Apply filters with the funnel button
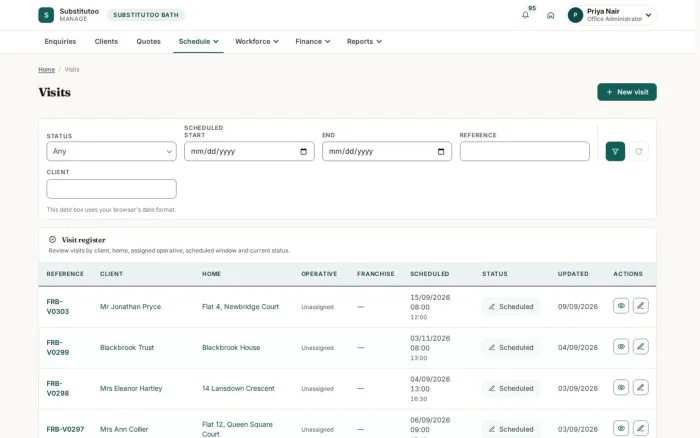700x438 pixels. 615,151
